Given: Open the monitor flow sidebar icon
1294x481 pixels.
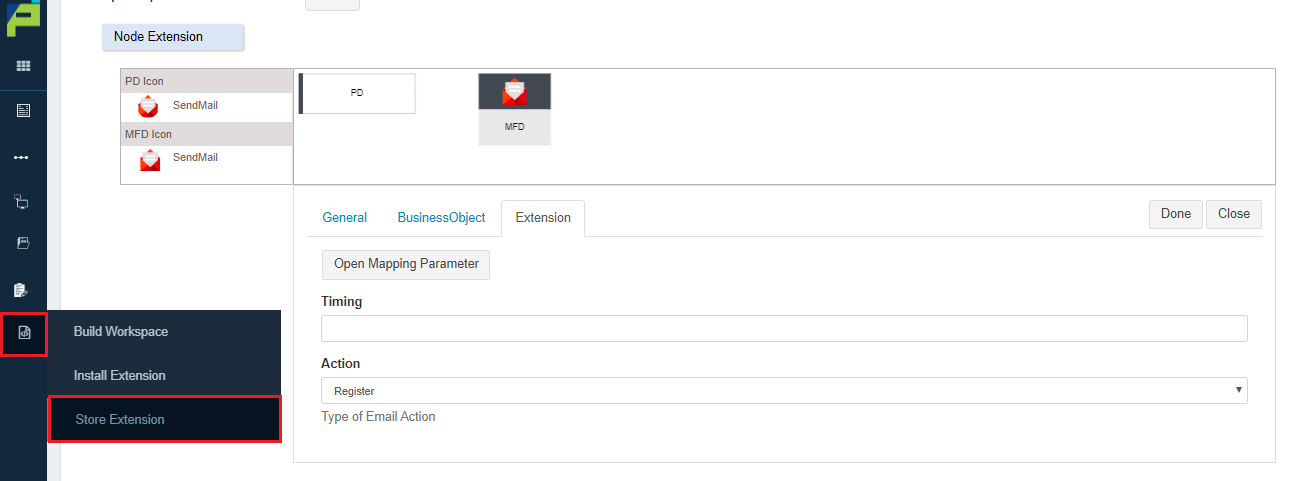Looking at the screenshot, I should point(23,202).
